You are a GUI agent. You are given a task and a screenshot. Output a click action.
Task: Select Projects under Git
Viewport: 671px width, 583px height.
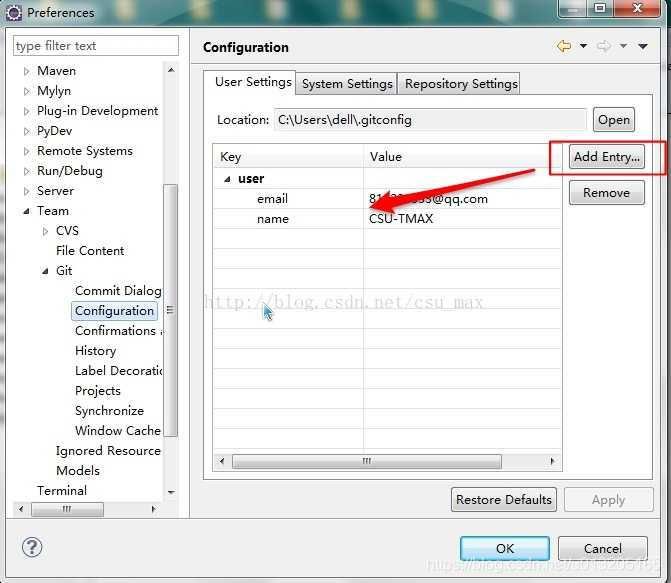pos(98,391)
